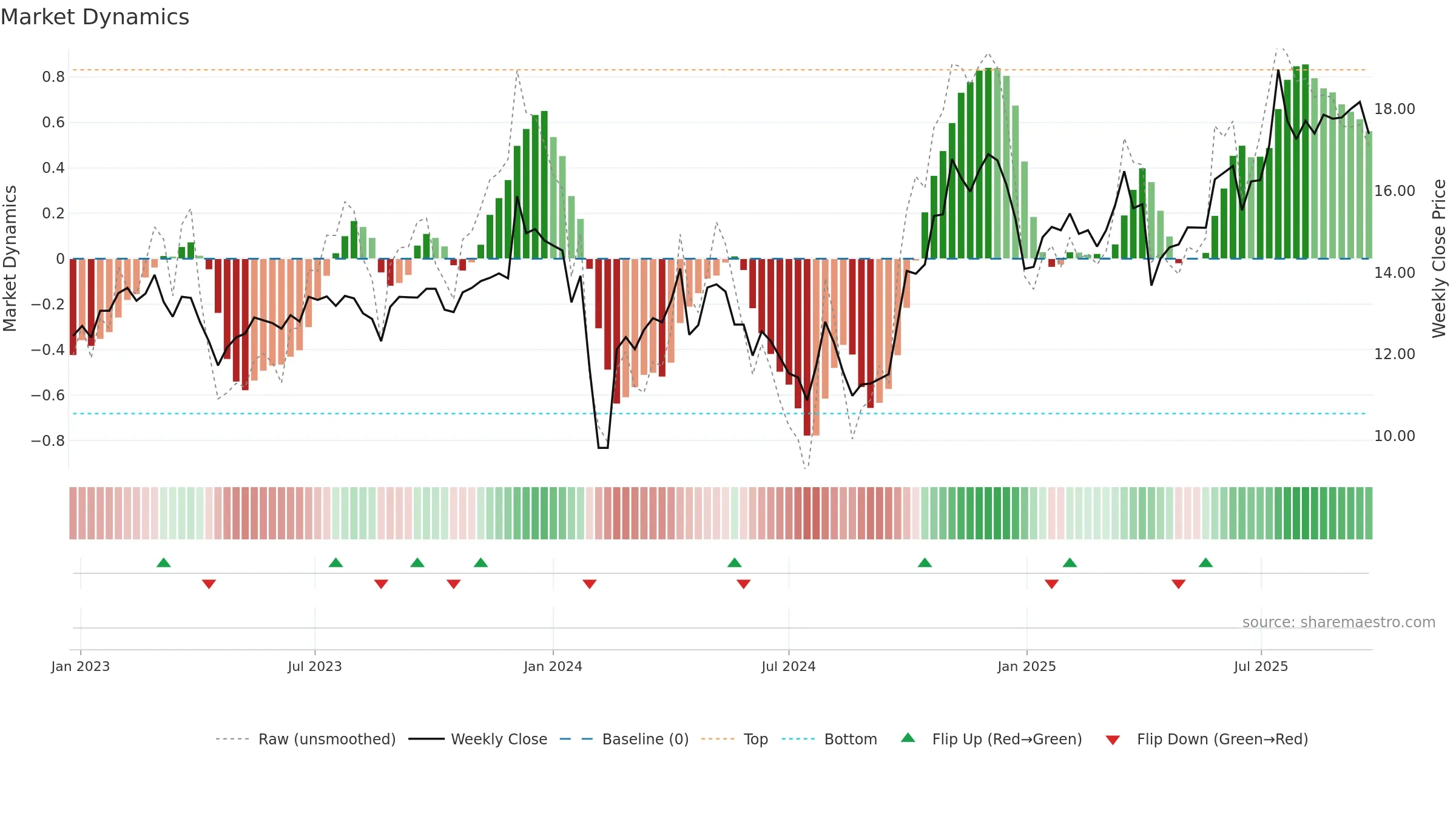Select the Flip Up triangle near May 2025
1456x819 pixels.
[1206, 562]
